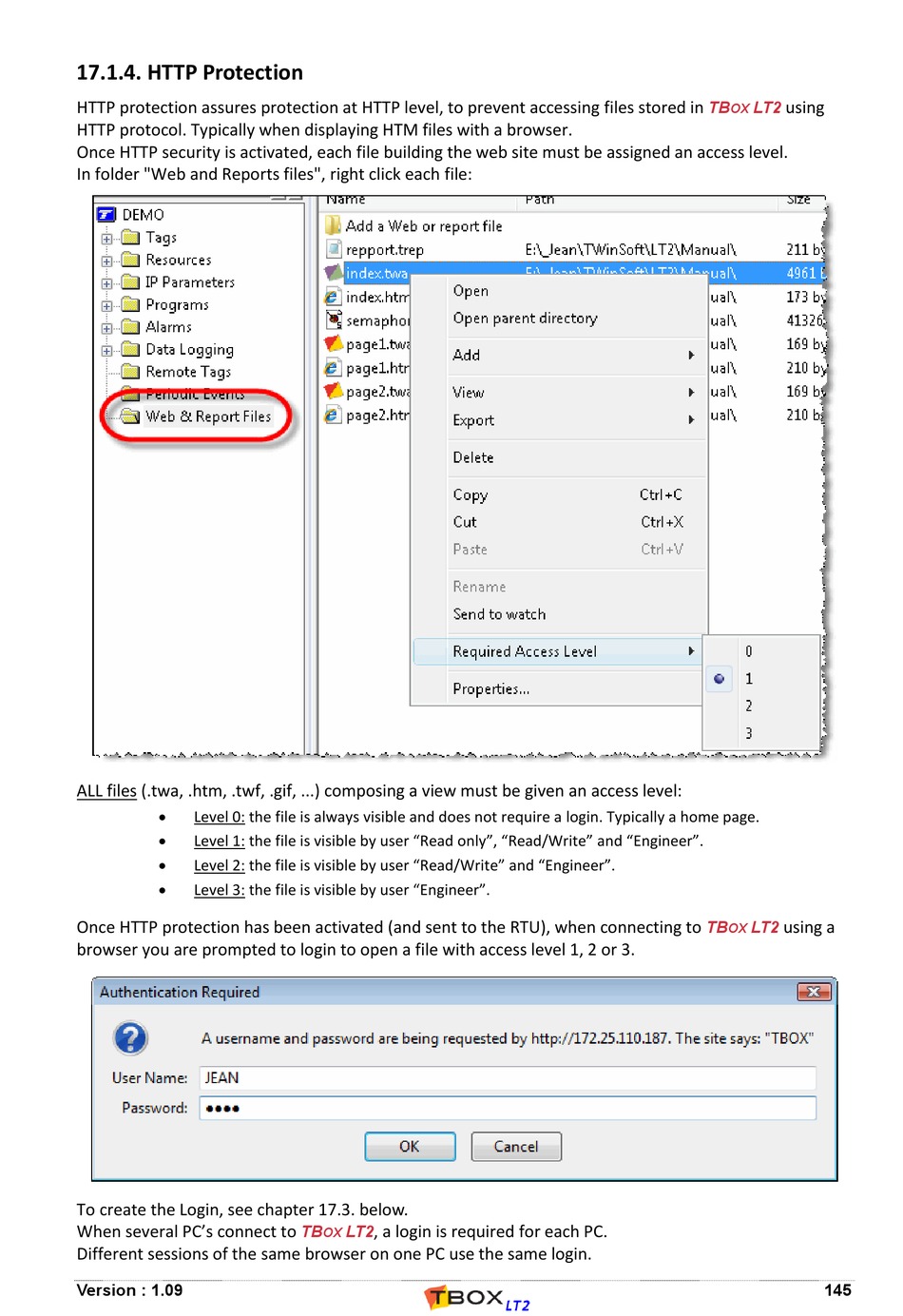Click the Level 3: underlined text
This screenshot has width=903, height=1316.
click(220, 890)
